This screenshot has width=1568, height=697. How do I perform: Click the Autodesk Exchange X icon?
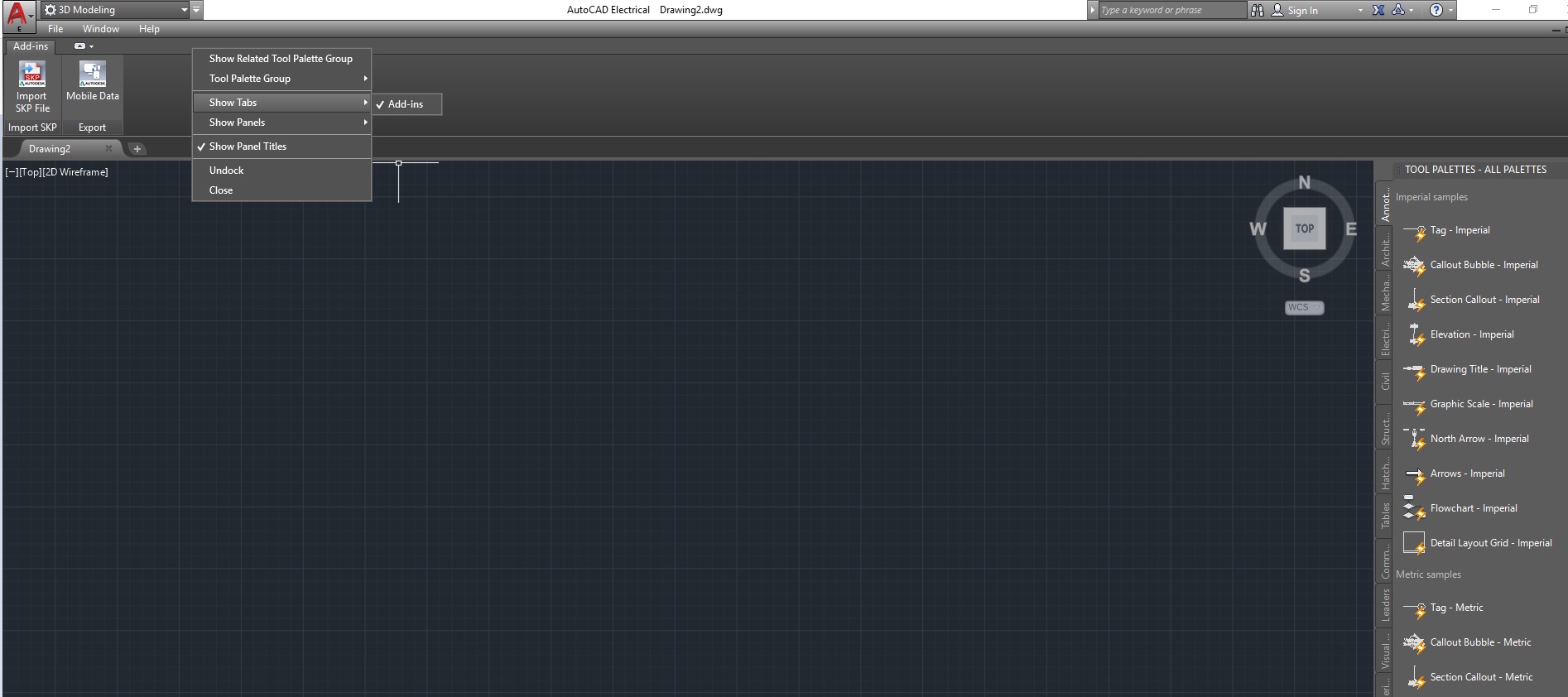coord(1378,10)
